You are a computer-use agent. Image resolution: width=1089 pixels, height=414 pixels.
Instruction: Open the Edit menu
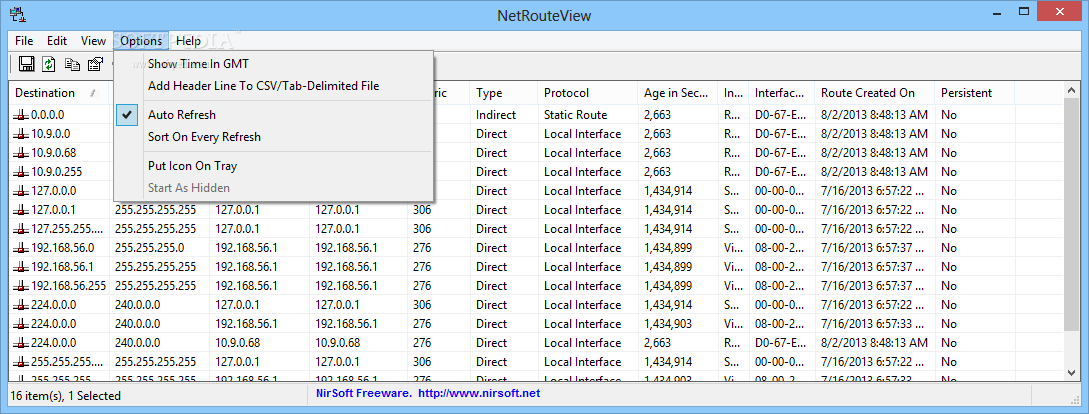(x=57, y=41)
